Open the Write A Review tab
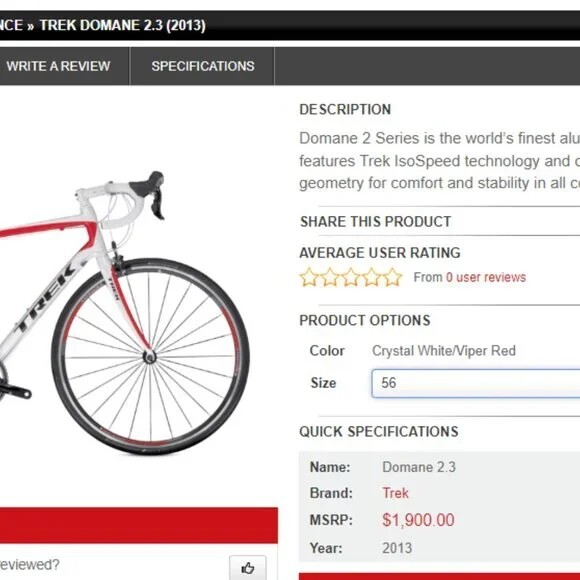The width and height of the screenshot is (580, 580). point(58,66)
